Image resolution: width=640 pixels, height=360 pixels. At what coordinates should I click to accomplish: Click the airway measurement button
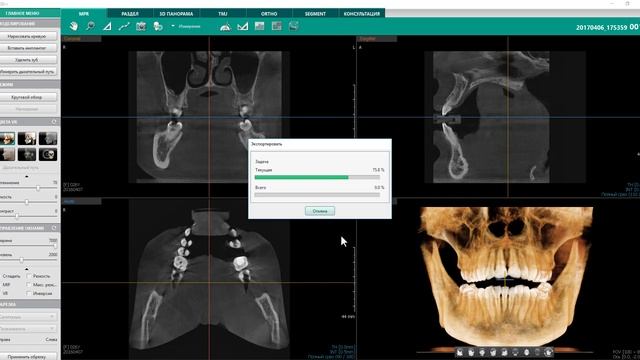click(28, 71)
